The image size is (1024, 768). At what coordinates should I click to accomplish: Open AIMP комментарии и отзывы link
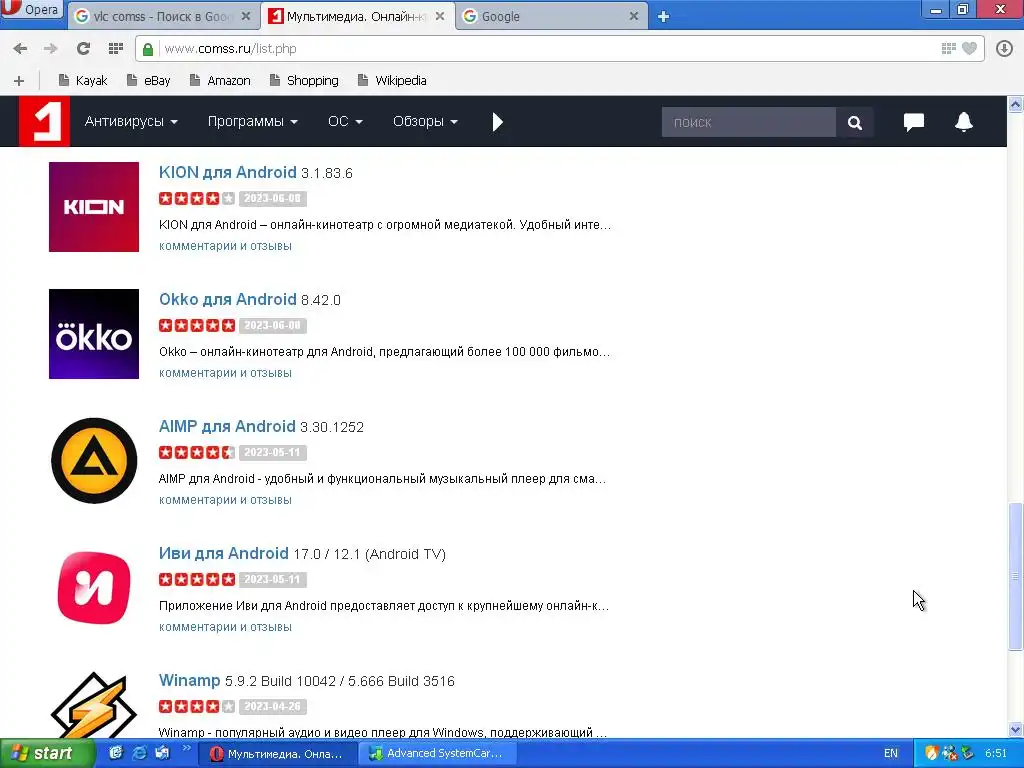pyautogui.click(x=225, y=500)
